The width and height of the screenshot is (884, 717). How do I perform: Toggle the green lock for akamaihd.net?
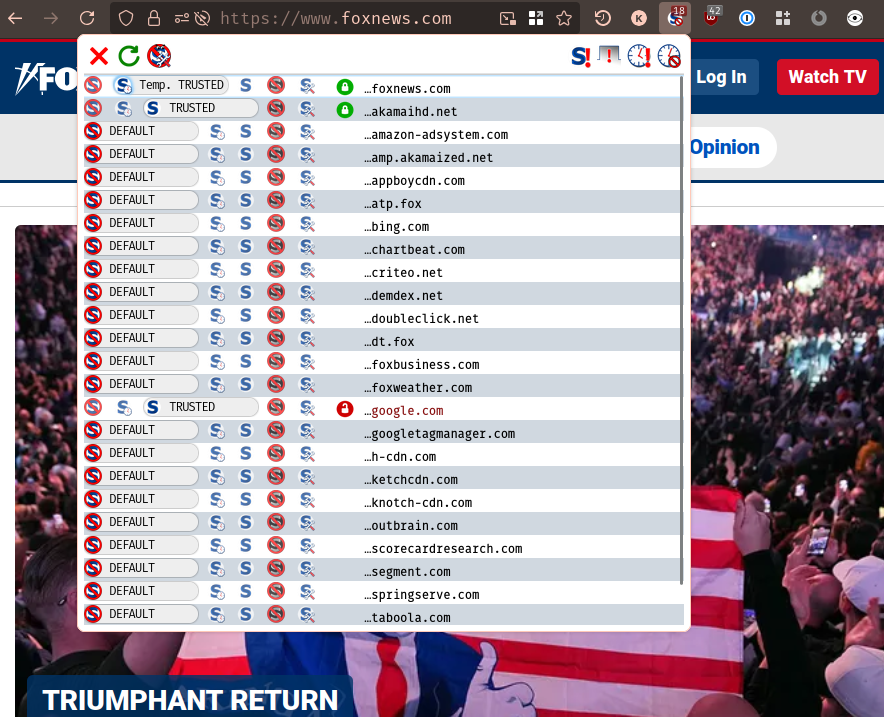345,110
